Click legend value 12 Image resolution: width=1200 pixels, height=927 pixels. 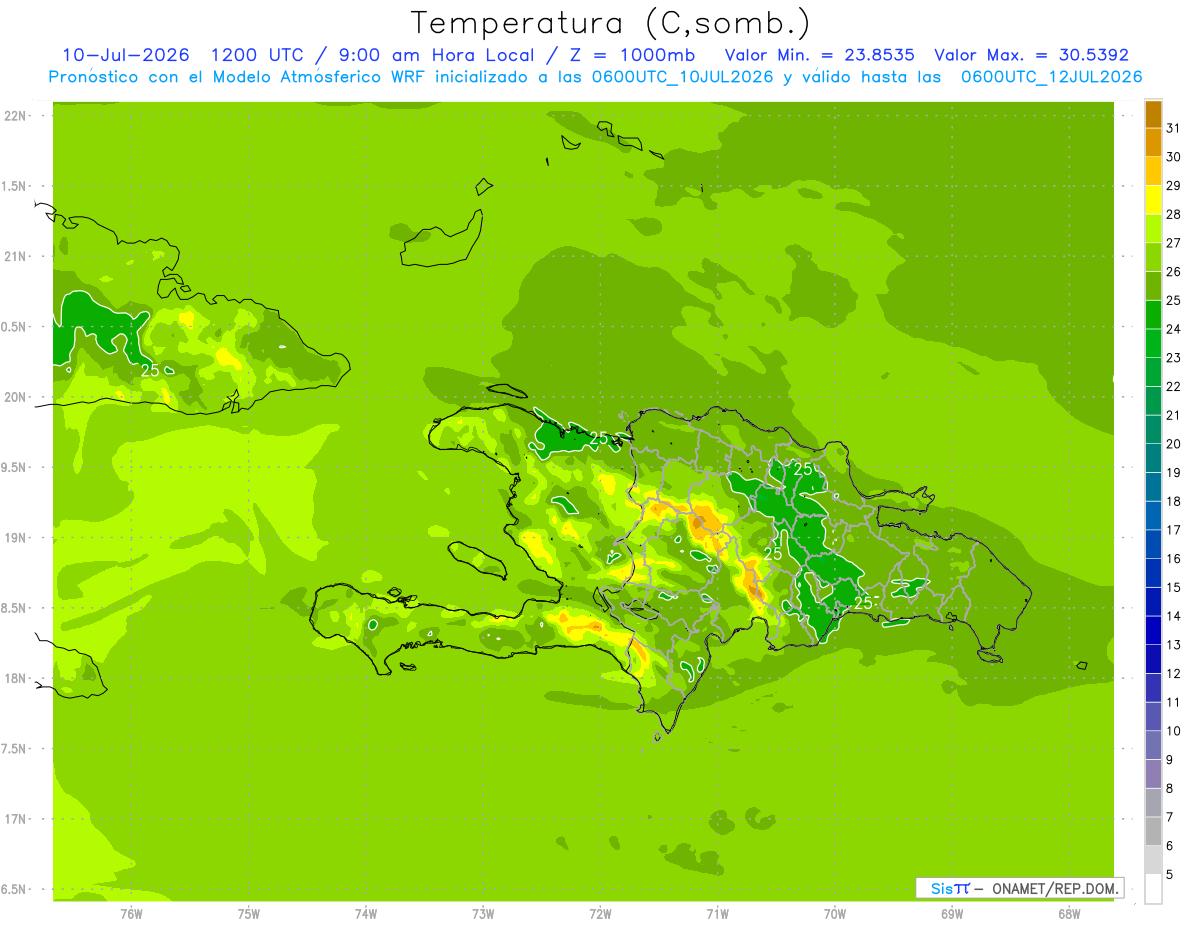tap(1174, 673)
